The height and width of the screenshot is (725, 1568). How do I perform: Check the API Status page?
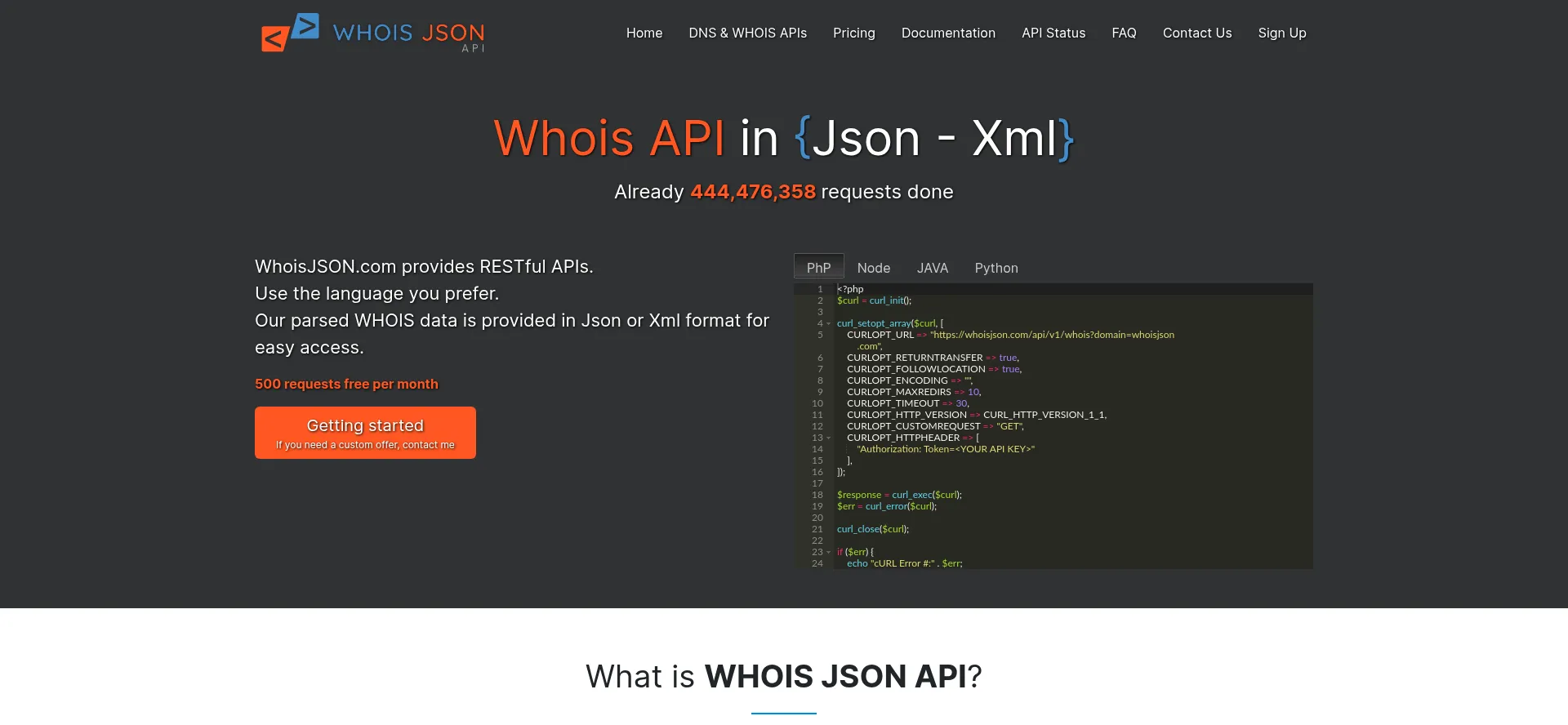pyautogui.click(x=1053, y=33)
